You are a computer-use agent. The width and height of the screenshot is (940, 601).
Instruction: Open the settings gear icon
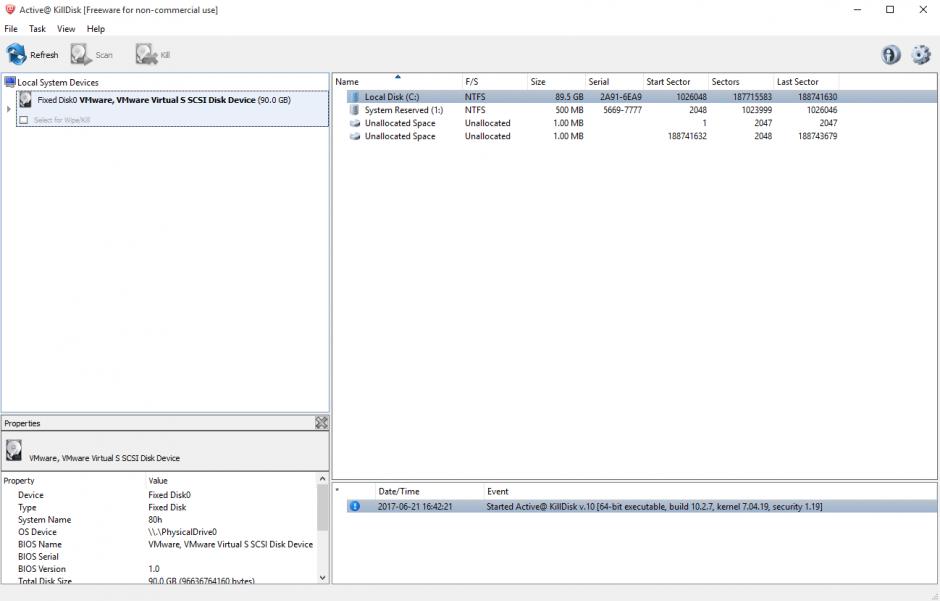921,55
